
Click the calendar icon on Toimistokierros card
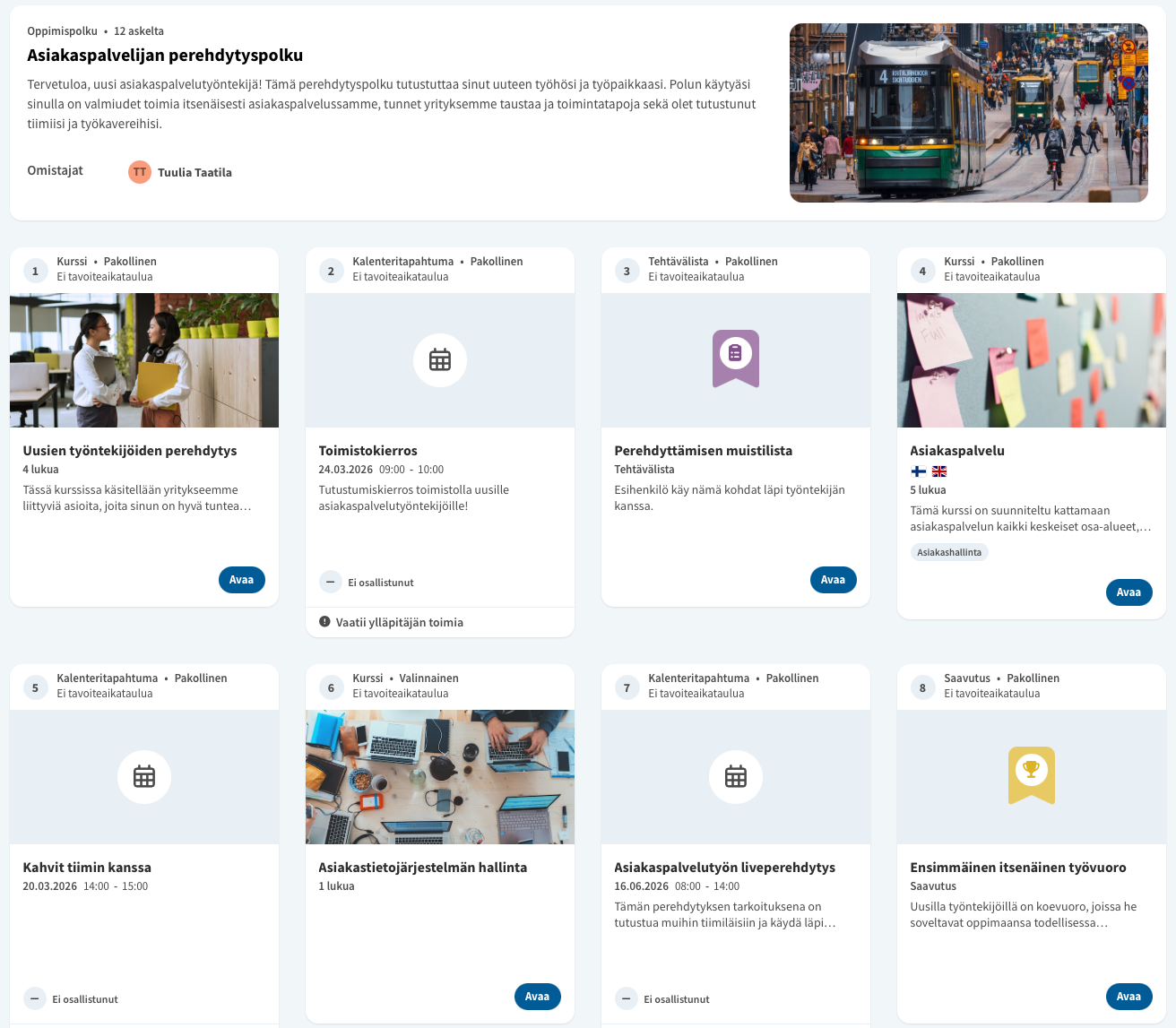[440, 360]
